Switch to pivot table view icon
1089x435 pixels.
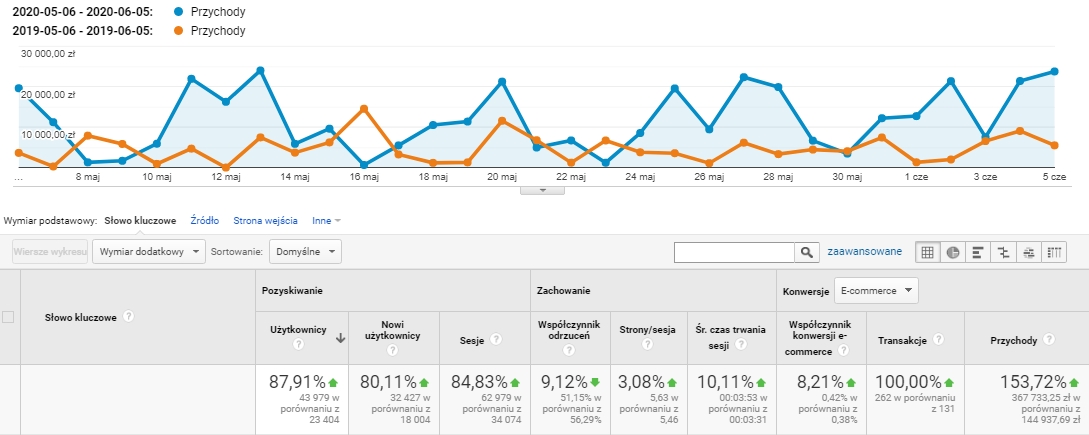(x=1054, y=252)
